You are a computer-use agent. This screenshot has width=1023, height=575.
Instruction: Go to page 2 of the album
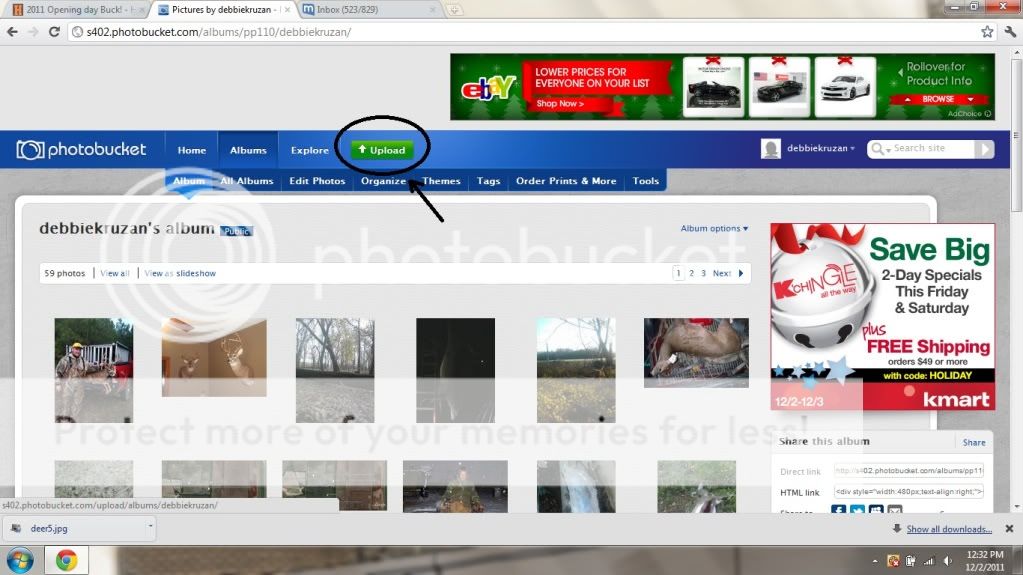(x=691, y=273)
